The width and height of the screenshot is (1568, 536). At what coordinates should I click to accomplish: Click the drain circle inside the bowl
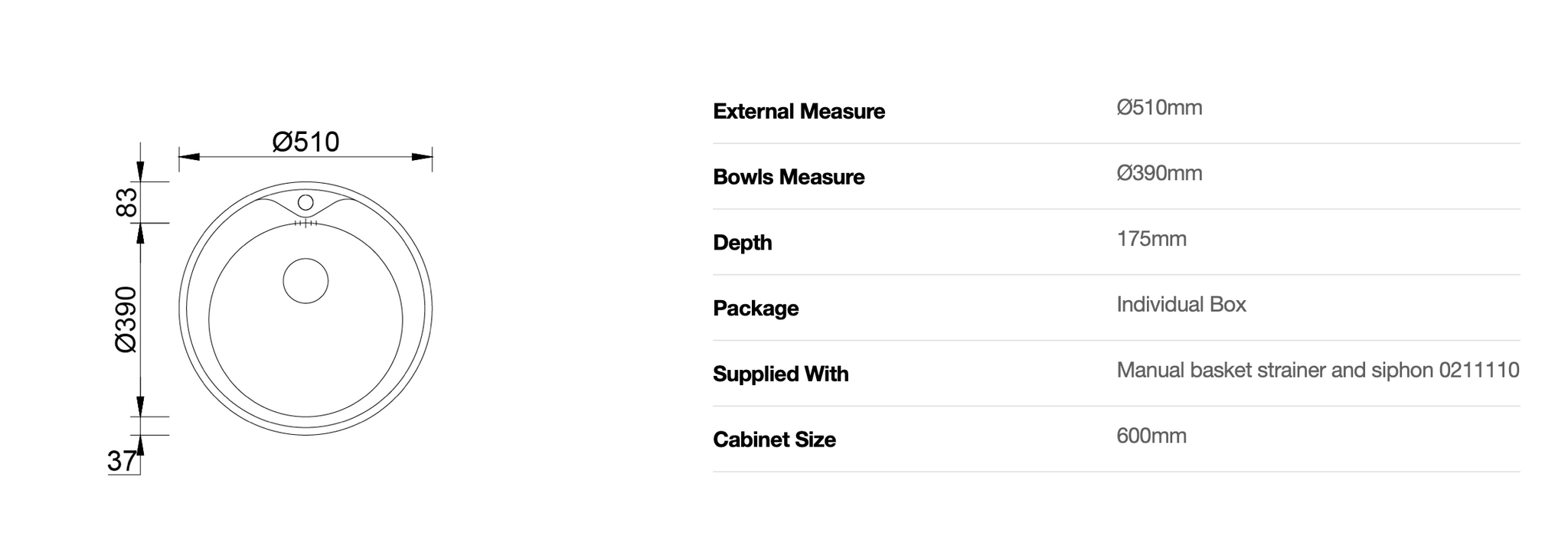305,280
